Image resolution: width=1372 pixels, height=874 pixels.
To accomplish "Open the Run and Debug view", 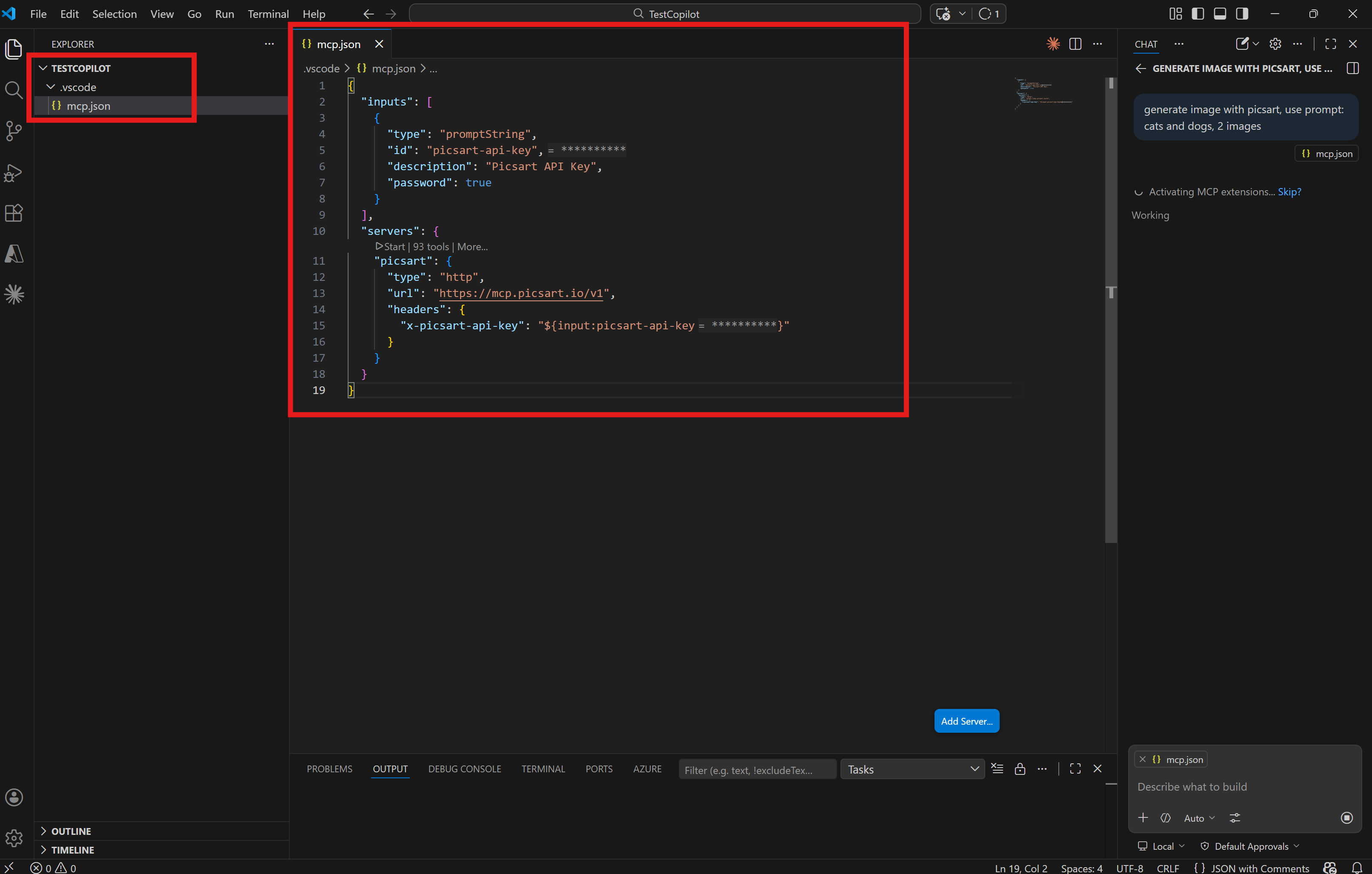I will point(14,173).
